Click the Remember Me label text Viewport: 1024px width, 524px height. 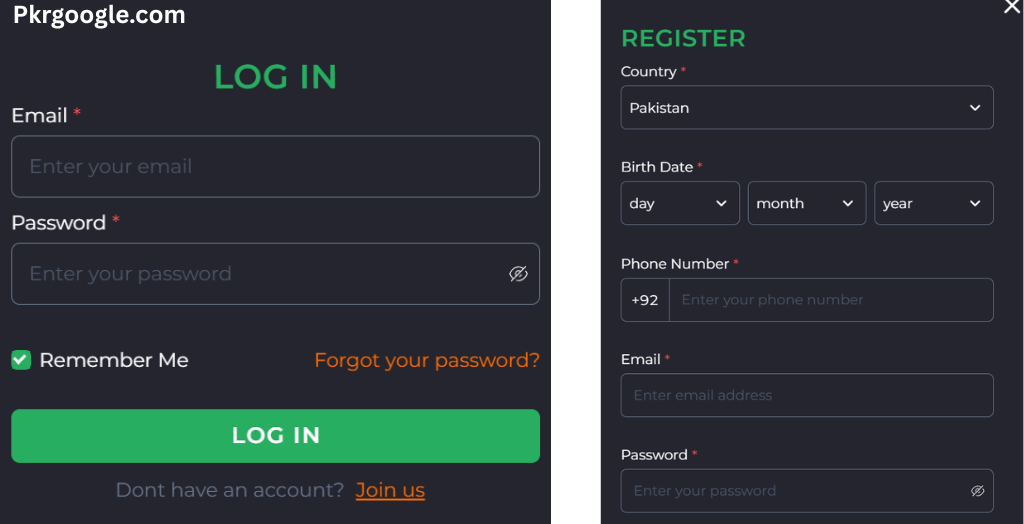(x=114, y=360)
